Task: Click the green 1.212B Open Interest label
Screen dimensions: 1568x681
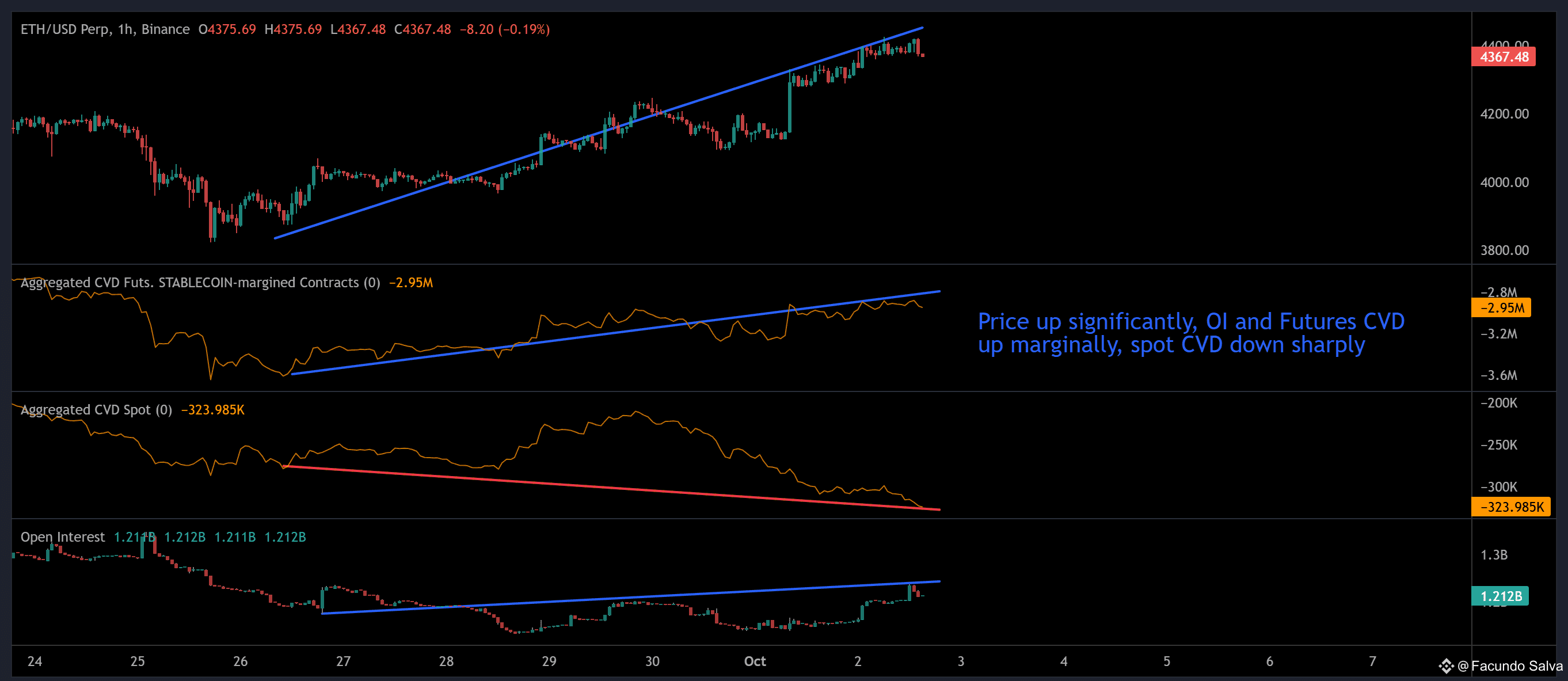Action: (x=1501, y=596)
